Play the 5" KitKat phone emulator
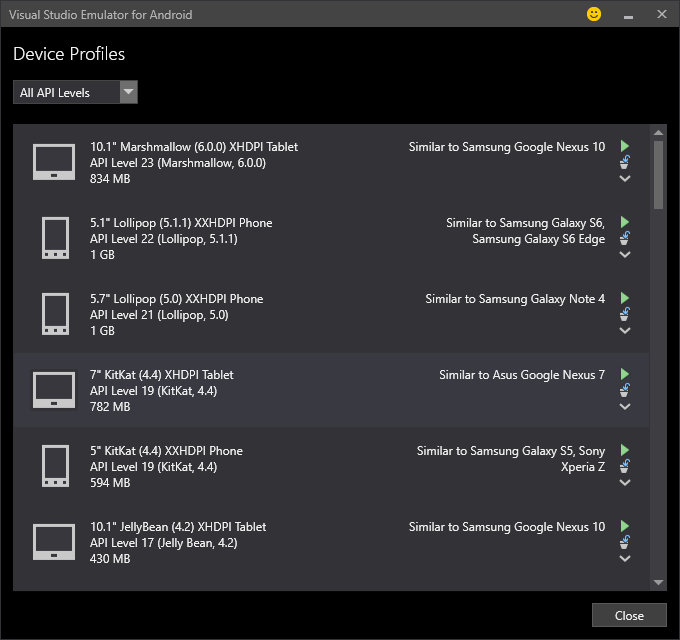 [625, 450]
